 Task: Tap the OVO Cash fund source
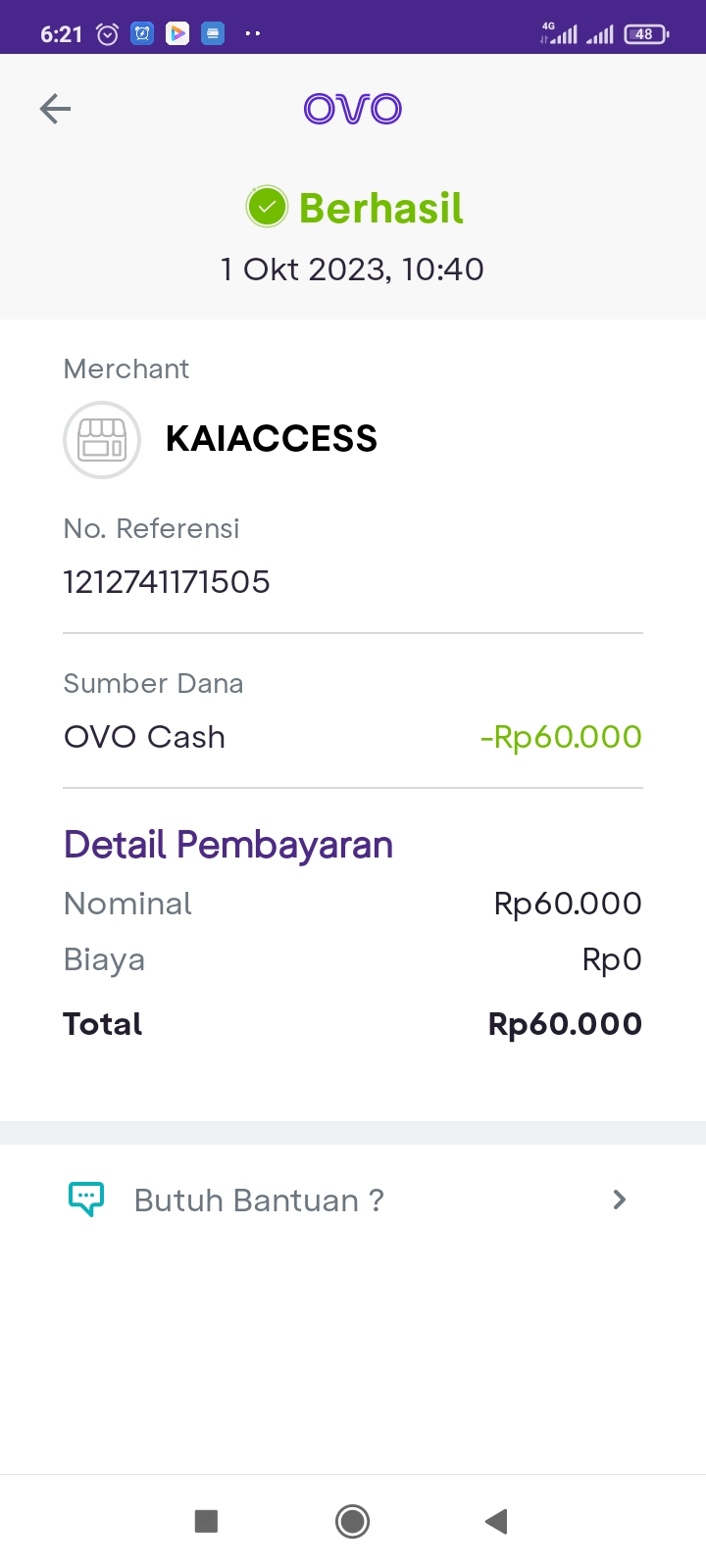(145, 737)
